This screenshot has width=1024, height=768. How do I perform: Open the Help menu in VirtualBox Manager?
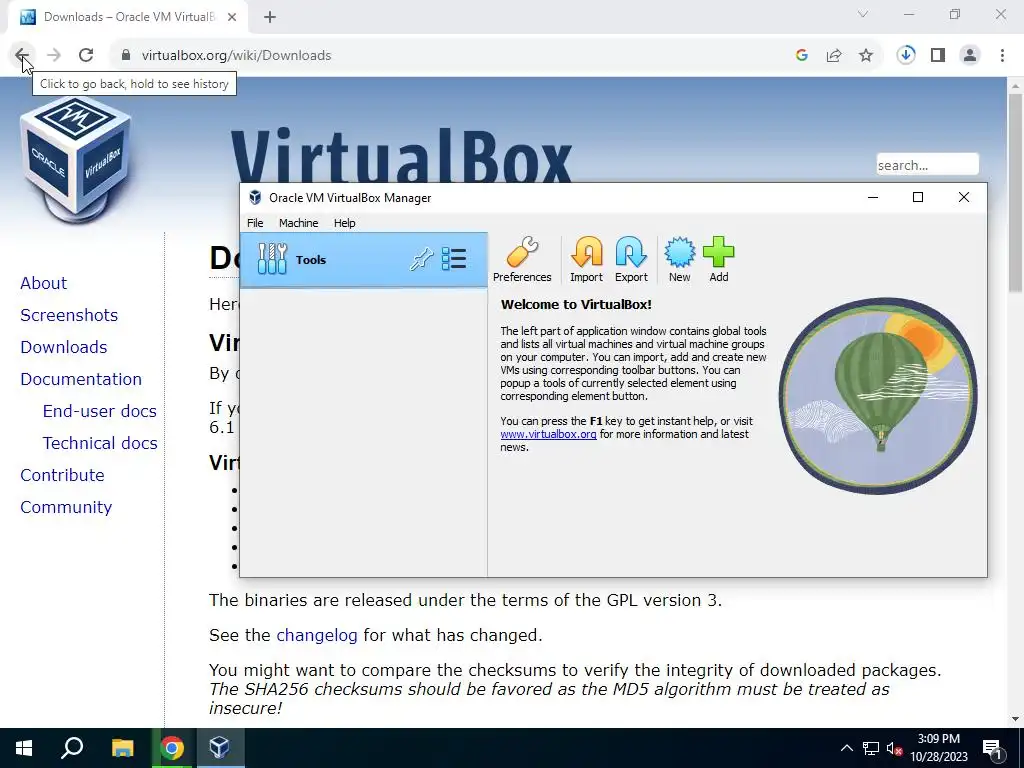(x=344, y=223)
